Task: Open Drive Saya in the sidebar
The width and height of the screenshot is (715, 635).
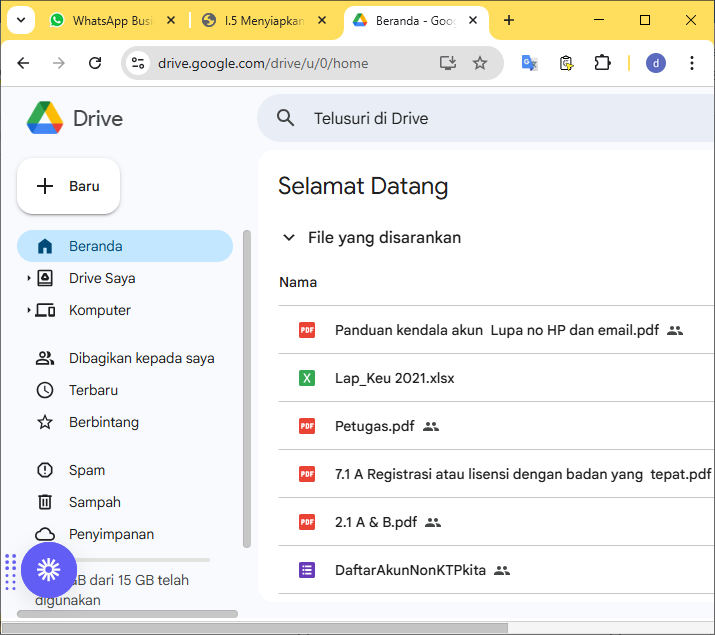Action: [102, 278]
